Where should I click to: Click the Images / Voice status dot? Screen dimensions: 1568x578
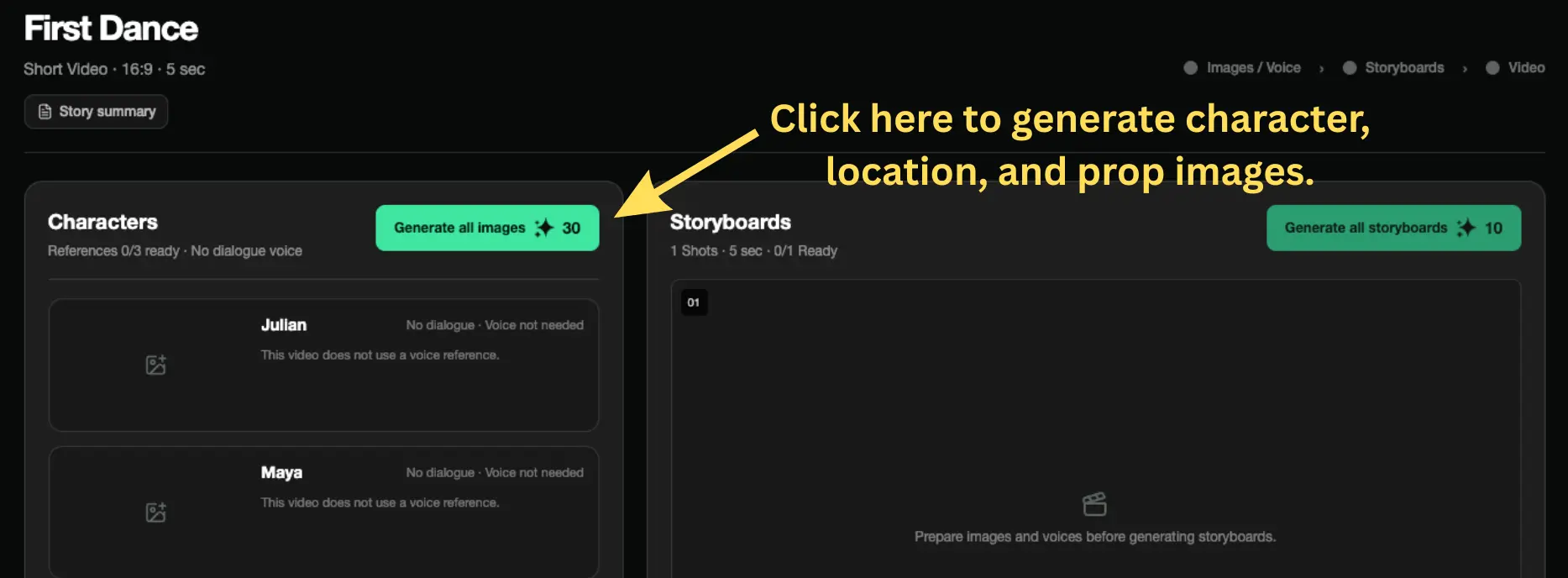point(1190,68)
